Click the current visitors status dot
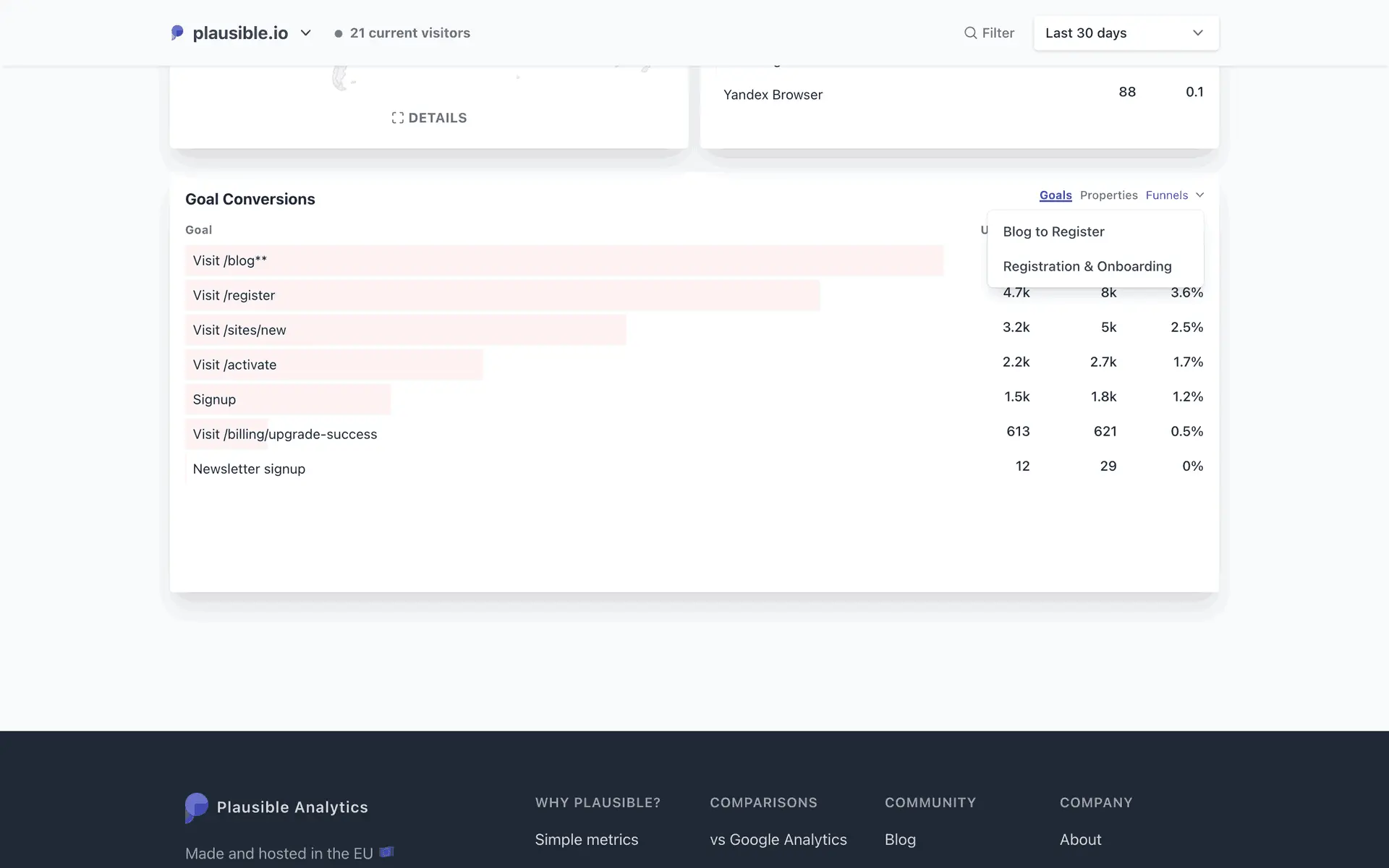 (x=338, y=33)
